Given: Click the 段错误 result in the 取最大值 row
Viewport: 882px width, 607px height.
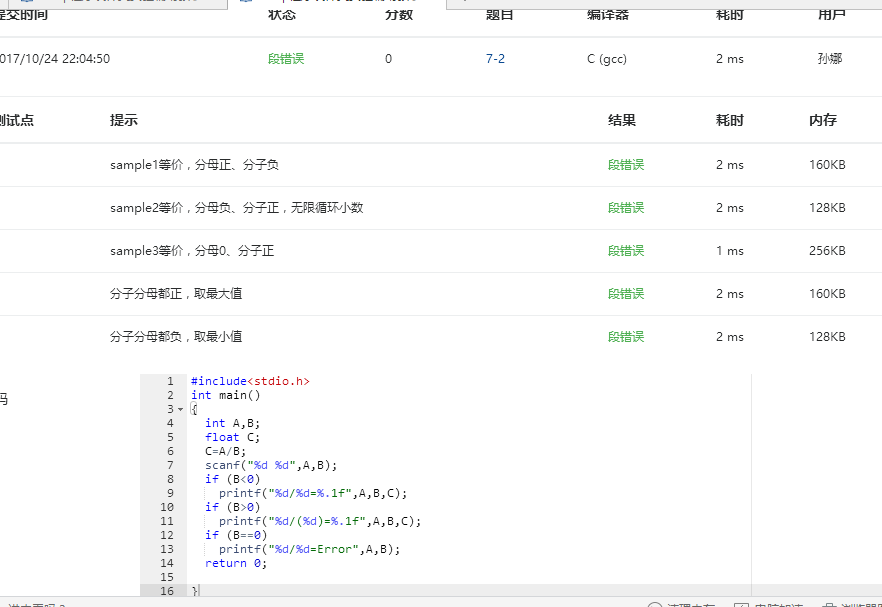Looking at the screenshot, I should [x=626, y=294].
